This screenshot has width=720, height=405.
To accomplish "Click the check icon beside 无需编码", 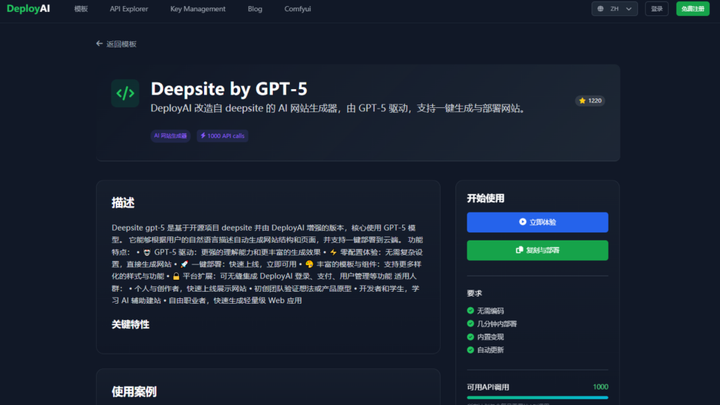I will coord(470,310).
